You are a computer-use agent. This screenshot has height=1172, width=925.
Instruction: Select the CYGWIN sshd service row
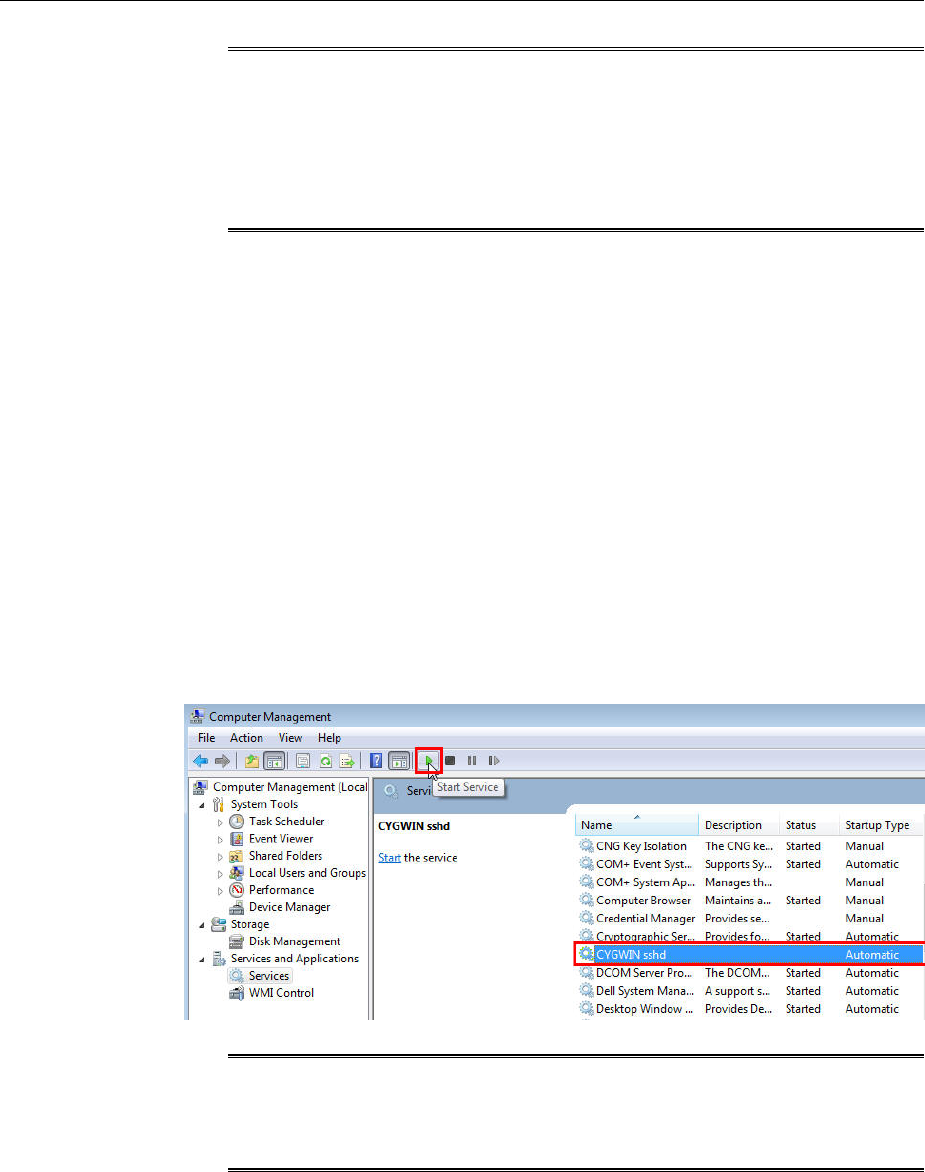coord(750,954)
